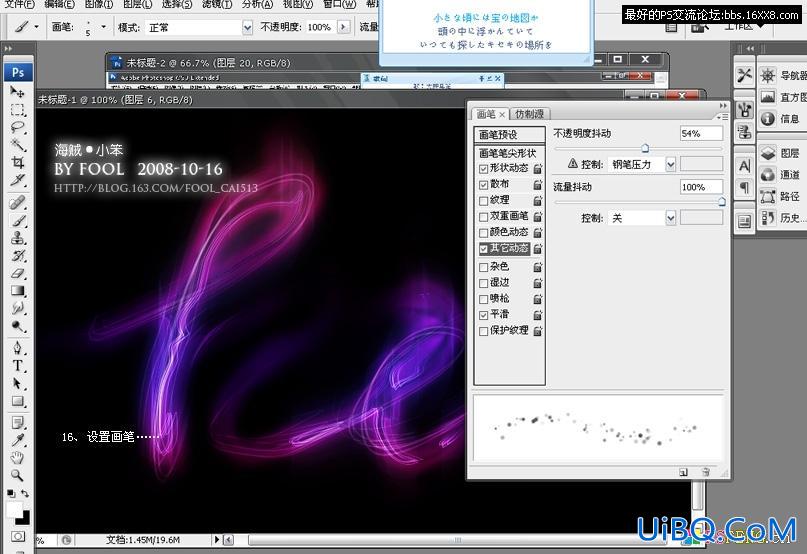Open the 路径 paths panel
Image resolution: width=807 pixels, height=554 pixels.
(780, 196)
